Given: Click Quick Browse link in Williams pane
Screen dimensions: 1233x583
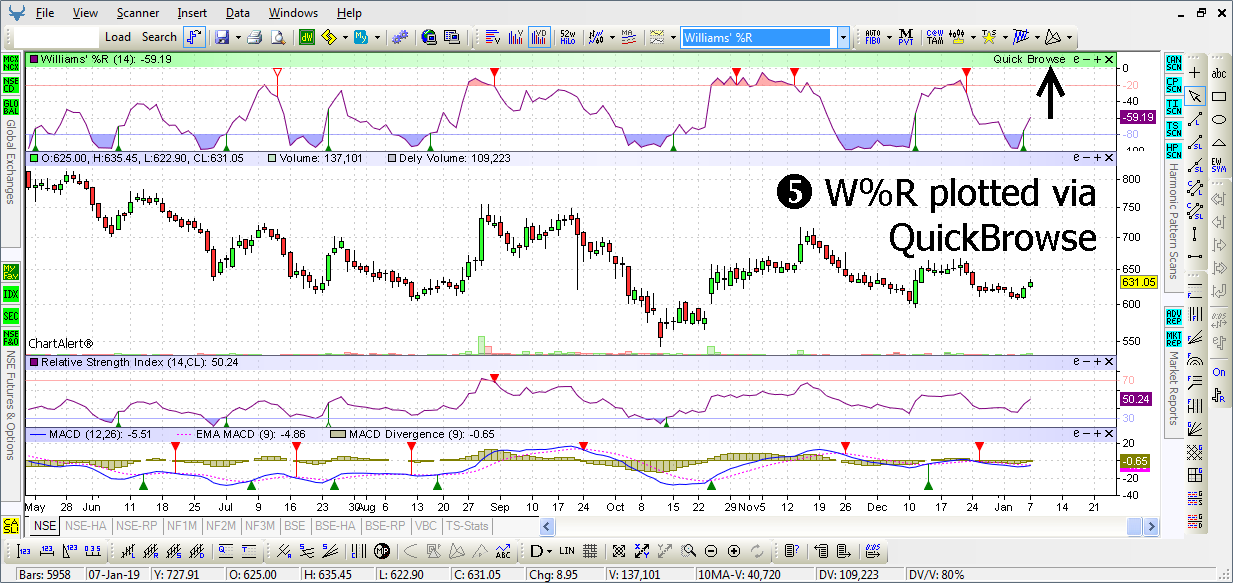Looking at the screenshot, I should coord(1029,59).
